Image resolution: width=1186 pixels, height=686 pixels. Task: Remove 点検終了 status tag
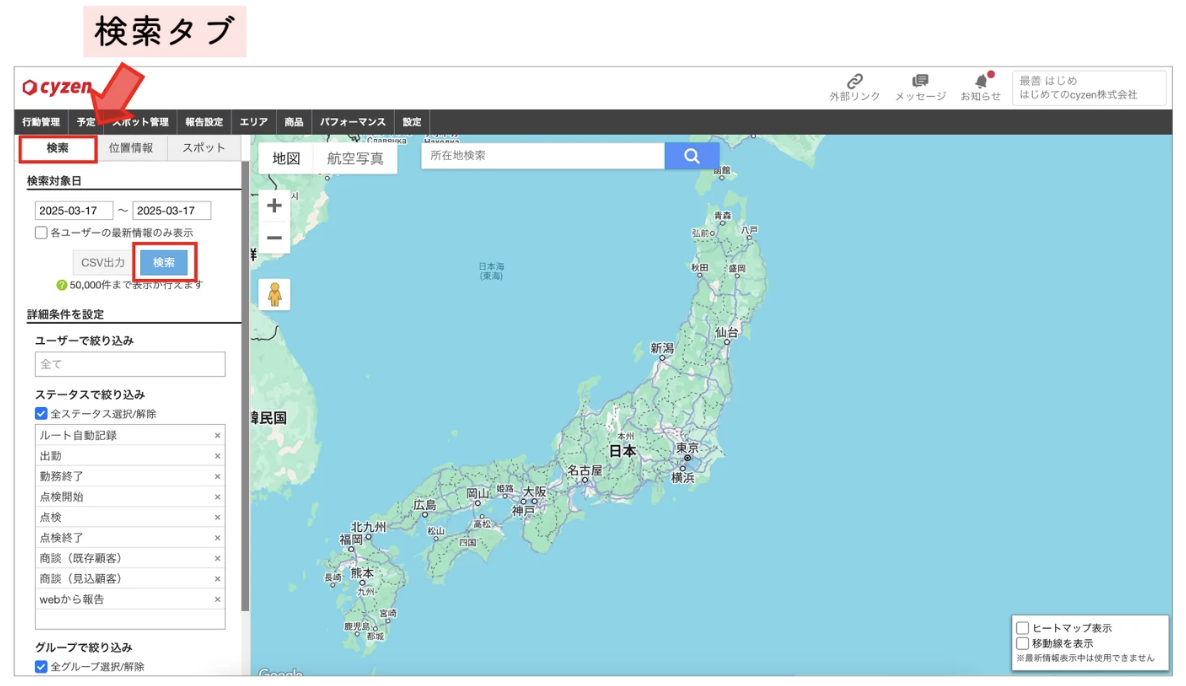218,538
